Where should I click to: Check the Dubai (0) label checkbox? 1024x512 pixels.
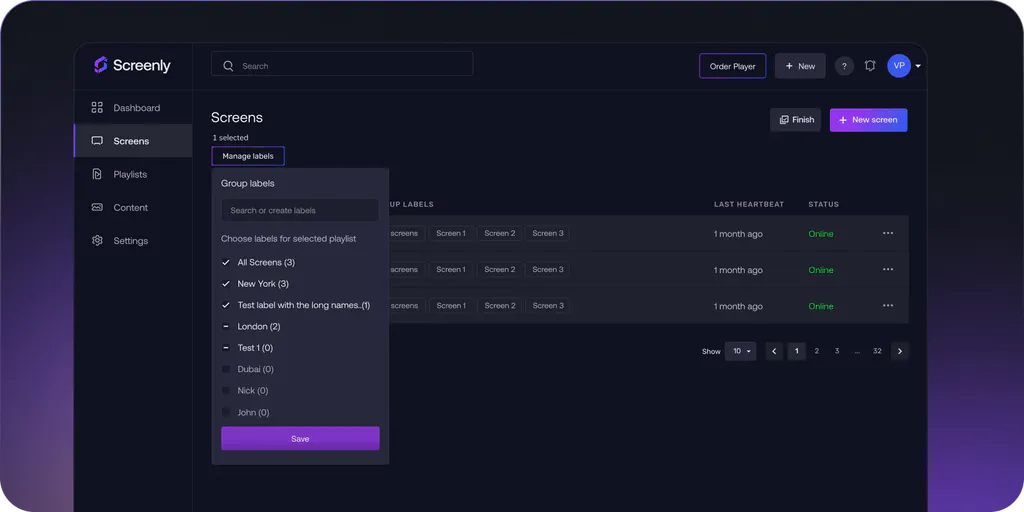(x=226, y=370)
